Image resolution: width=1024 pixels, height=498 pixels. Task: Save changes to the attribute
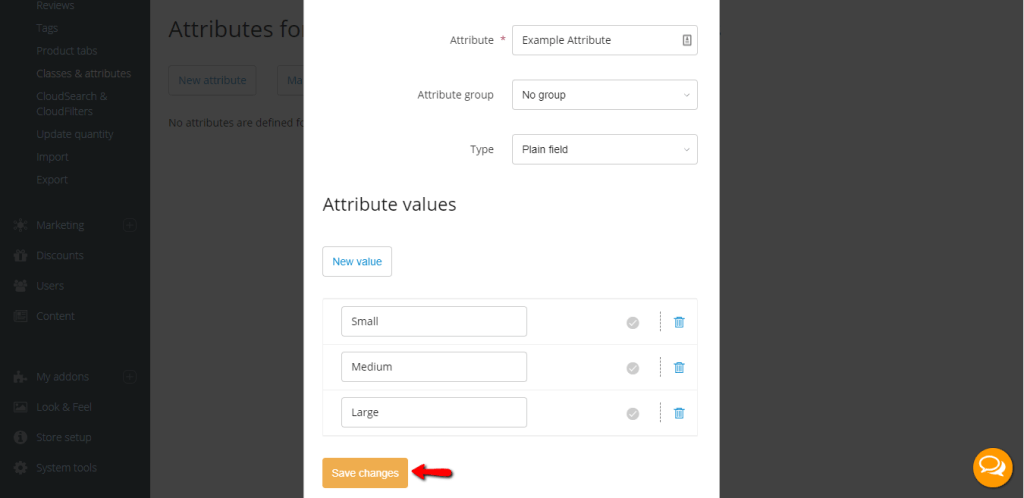(x=365, y=473)
